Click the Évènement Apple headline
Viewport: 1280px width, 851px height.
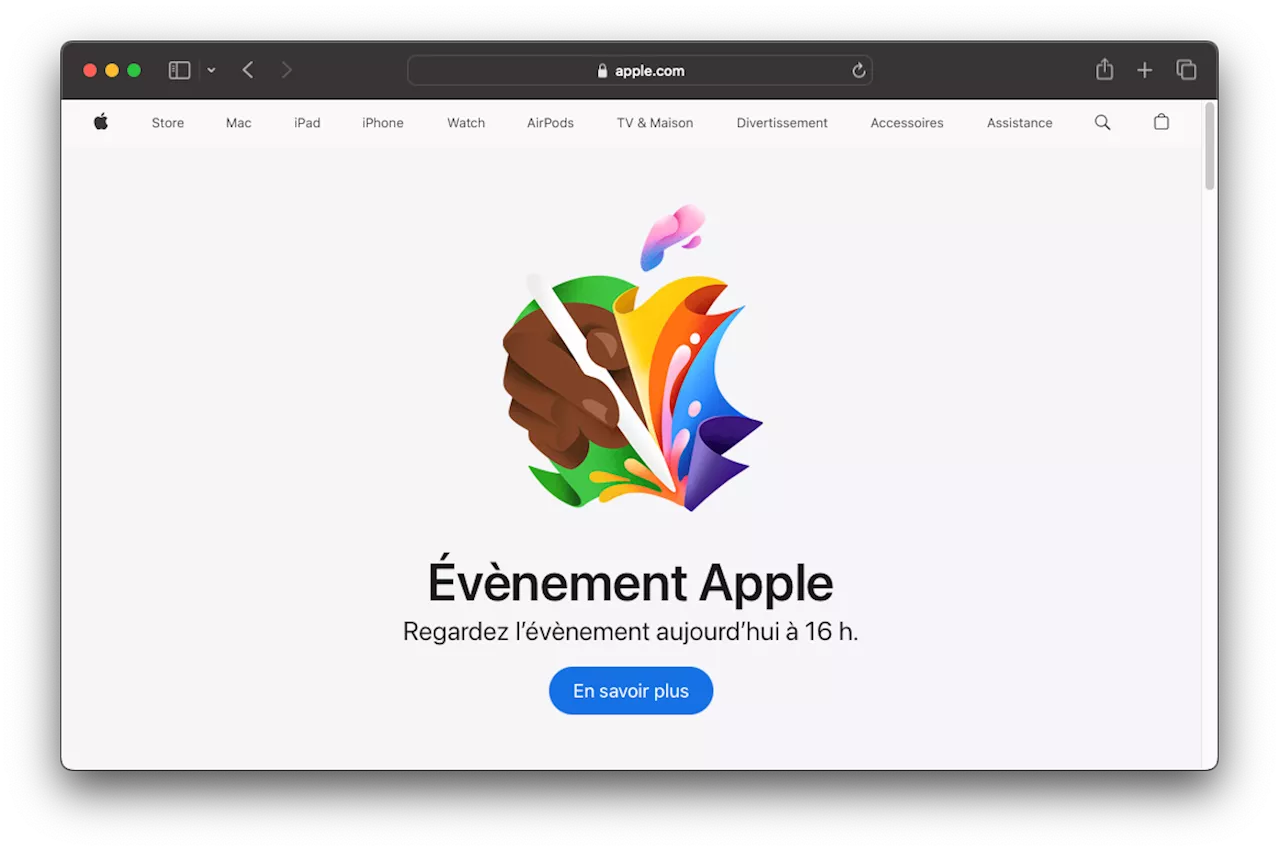click(x=631, y=583)
